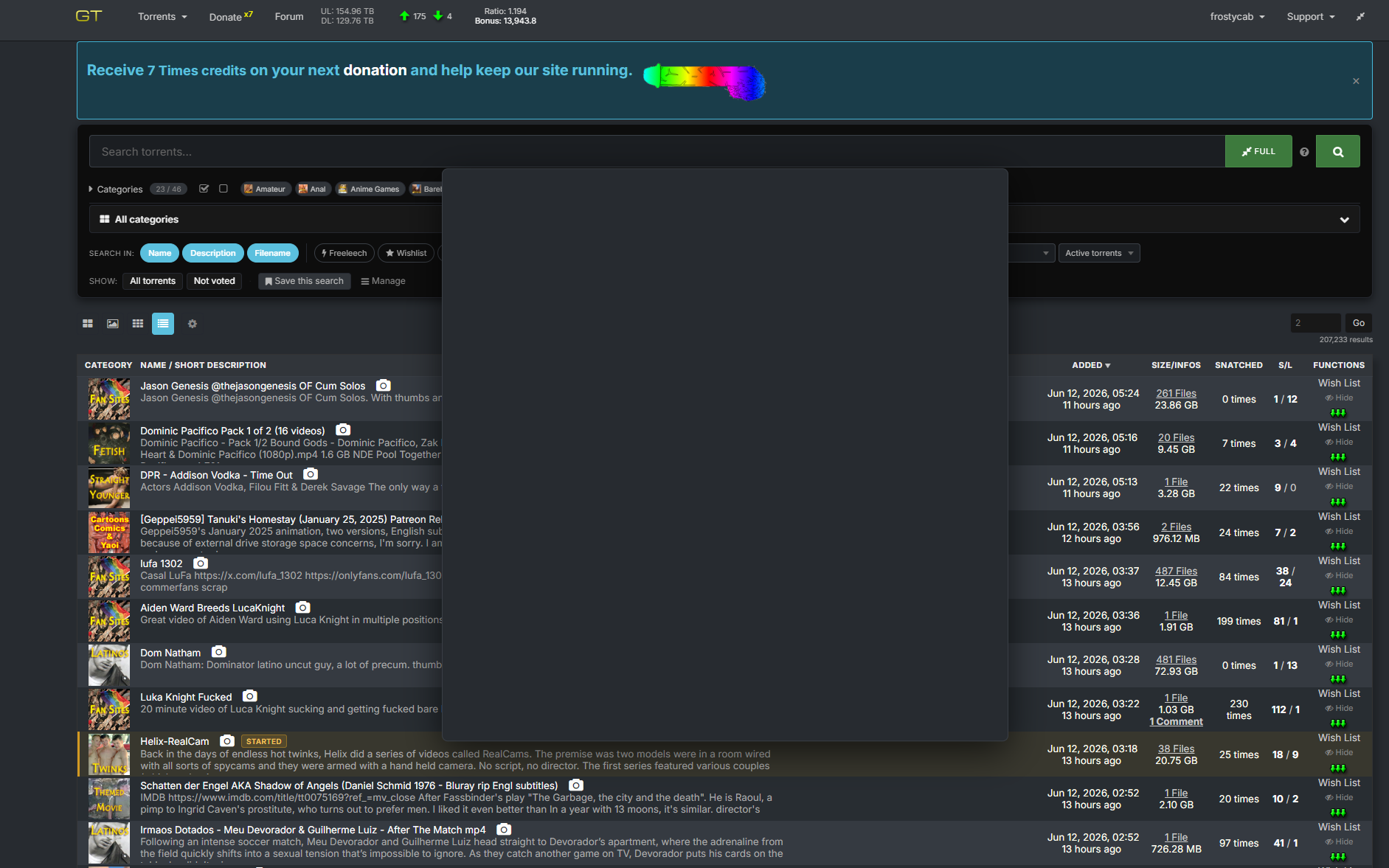
Task: Click the Amateur category tag
Action: [265, 189]
